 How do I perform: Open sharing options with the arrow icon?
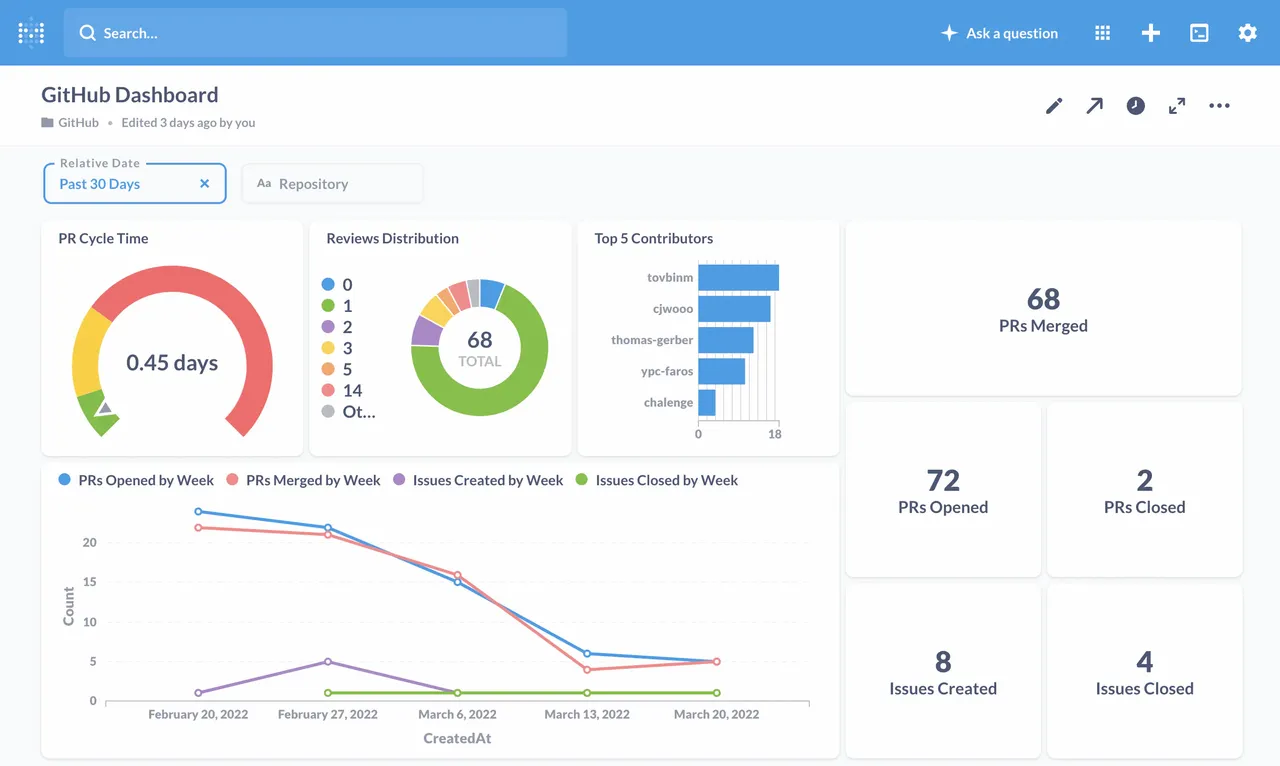tap(1094, 105)
